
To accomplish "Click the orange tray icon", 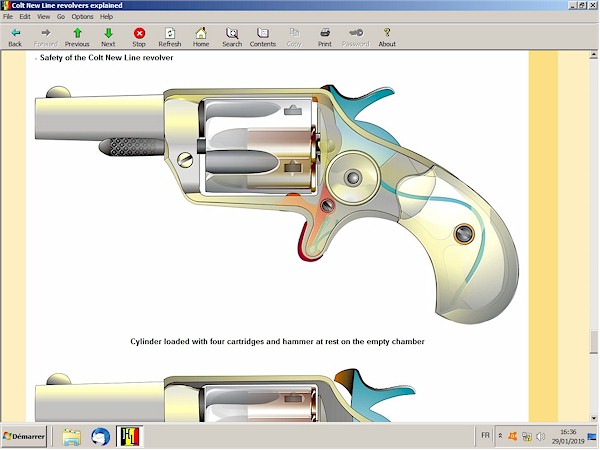I will point(512,436).
